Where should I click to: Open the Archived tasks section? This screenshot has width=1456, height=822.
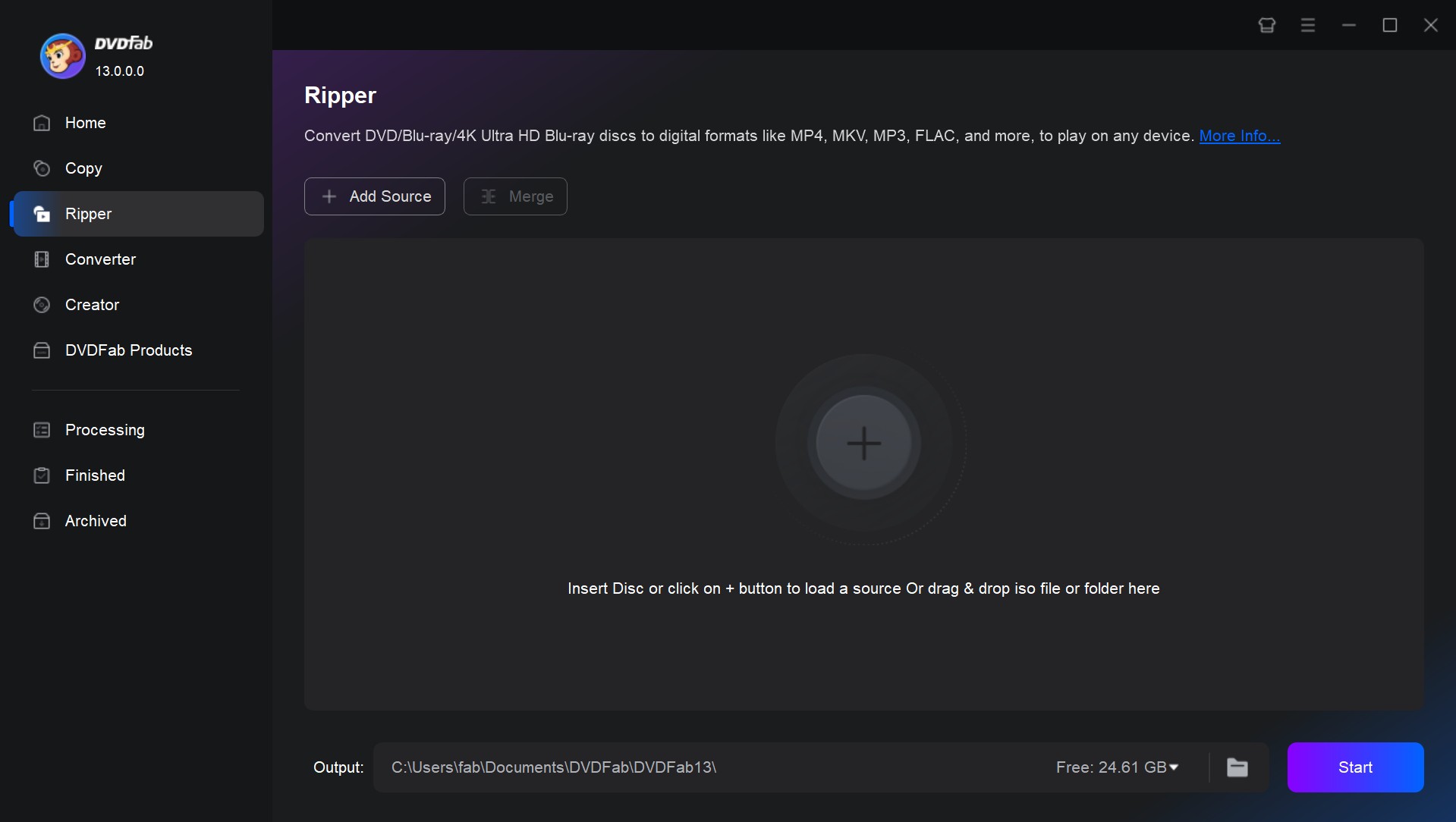[95, 521]
